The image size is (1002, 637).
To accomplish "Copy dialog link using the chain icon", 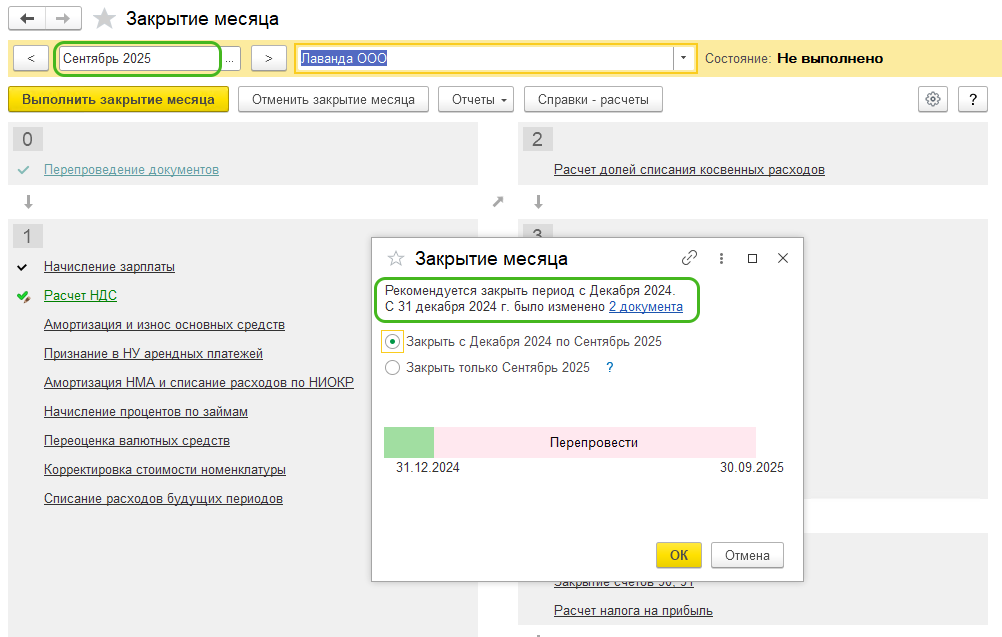I will point(690,257).
